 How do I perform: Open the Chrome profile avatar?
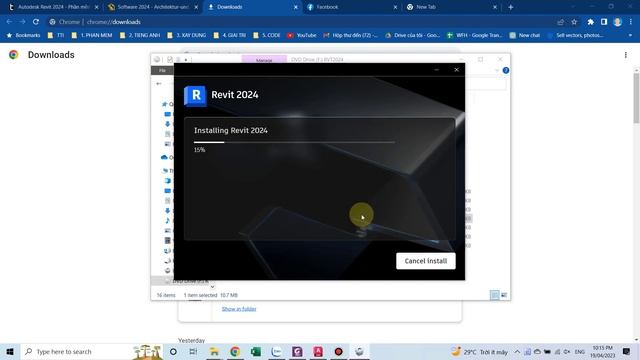tap(618, 22)
